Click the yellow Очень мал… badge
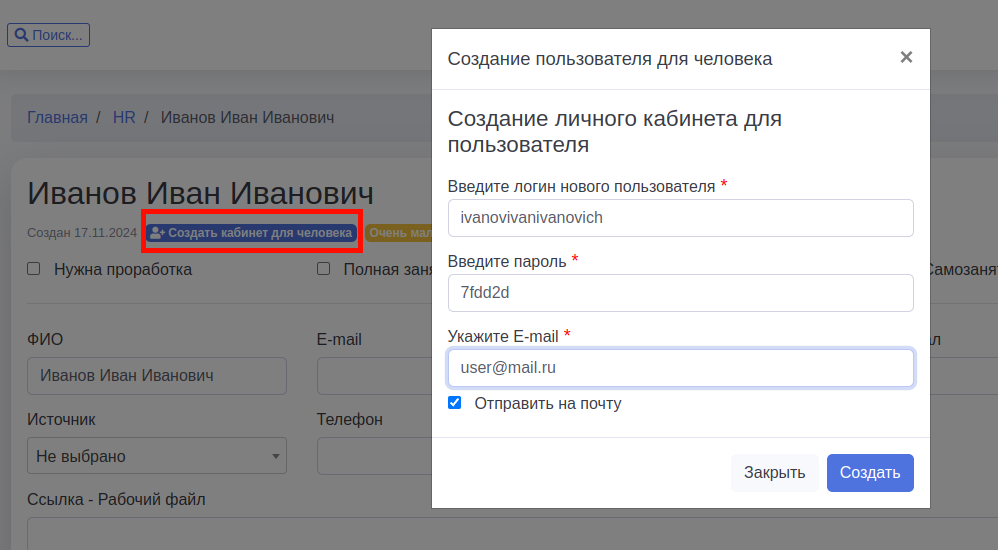998x550 pixels. point(398,233)
